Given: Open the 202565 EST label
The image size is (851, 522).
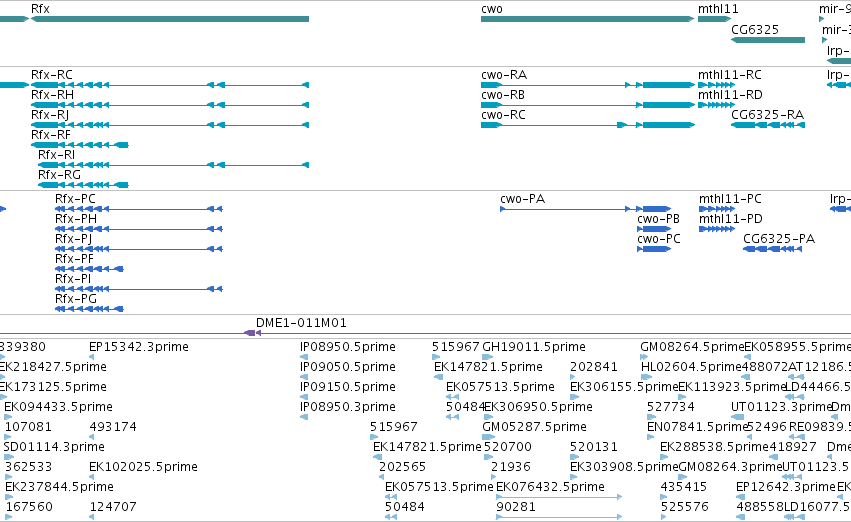Looking at the screenshot, I should pos(403,467).
